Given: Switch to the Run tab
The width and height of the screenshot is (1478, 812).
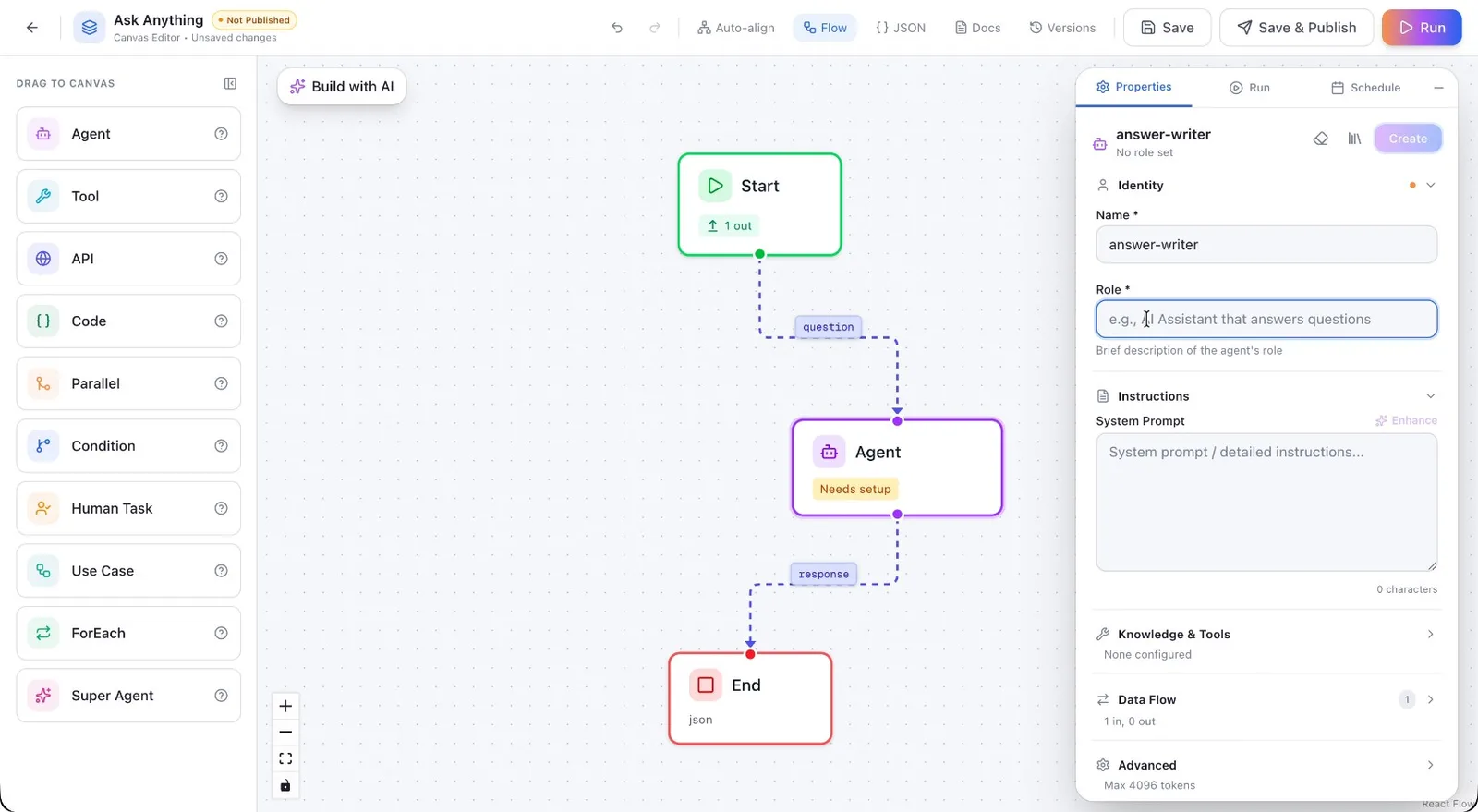Looking at the screenshot, I should (1250, 88).
